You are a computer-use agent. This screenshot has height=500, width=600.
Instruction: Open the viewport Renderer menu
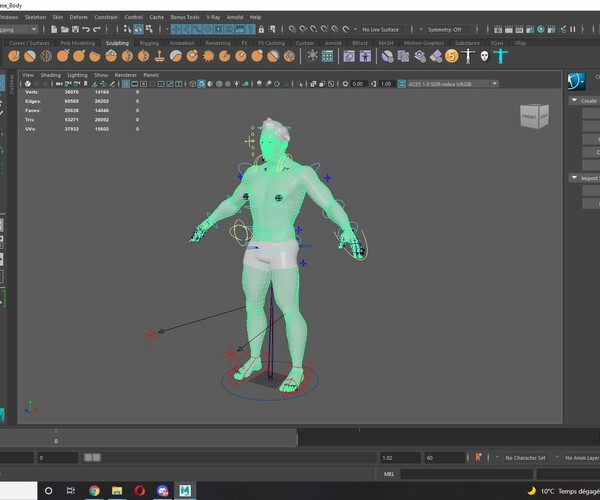pos(126,75)
